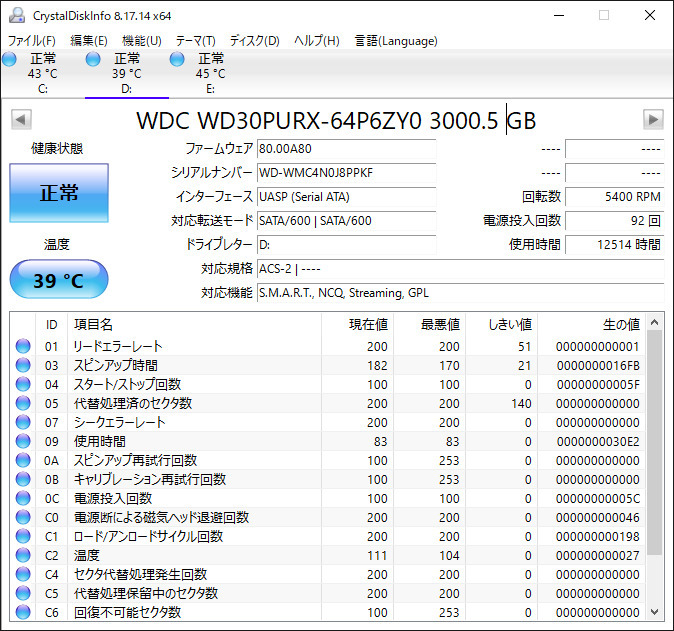Click status orb of attribute 07 シークエラーレート
Screen dimensions: 674x631
pyautogui.click(x=23, y=422)
